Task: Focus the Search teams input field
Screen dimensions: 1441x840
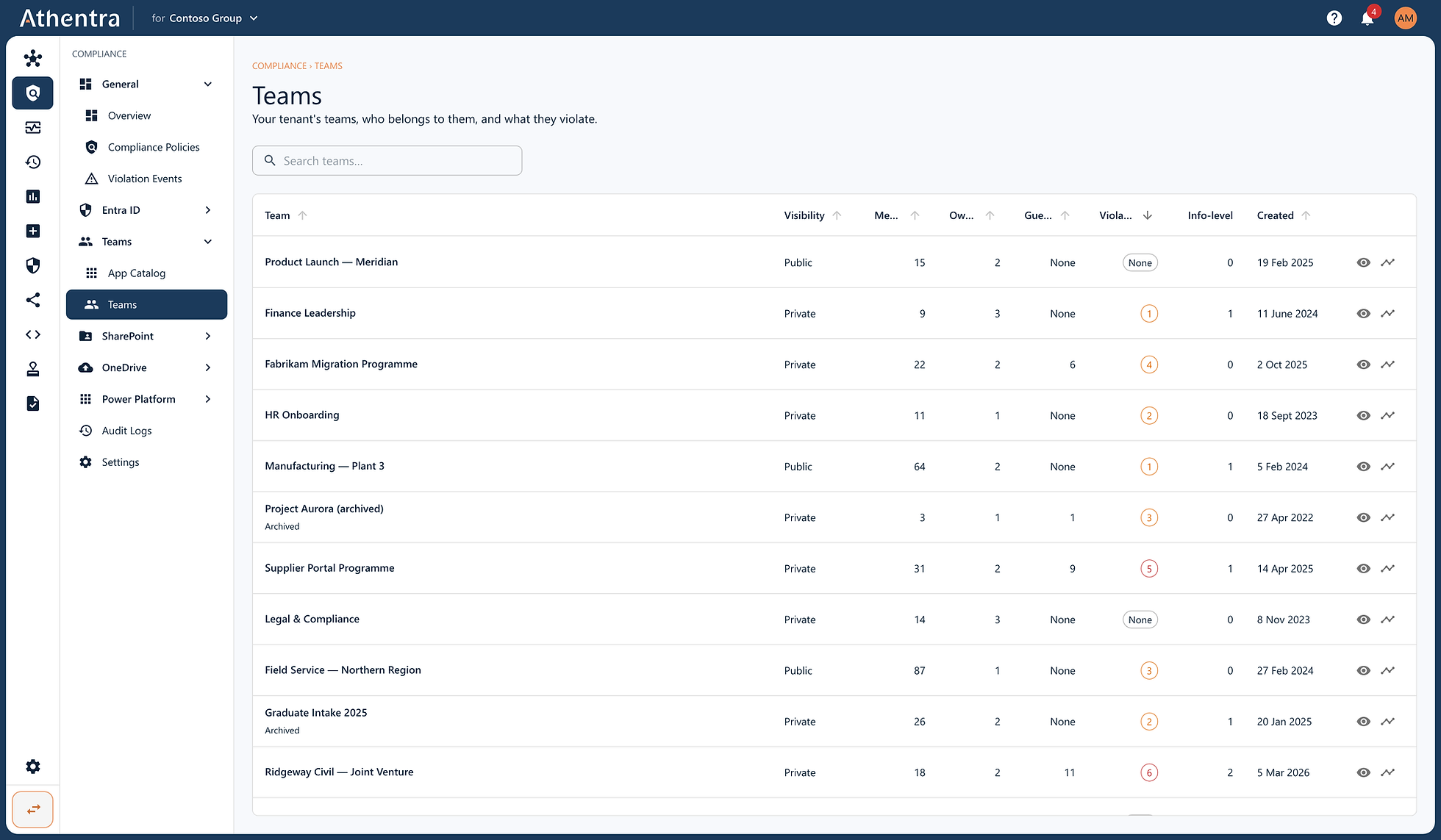Action: [387, 160]
